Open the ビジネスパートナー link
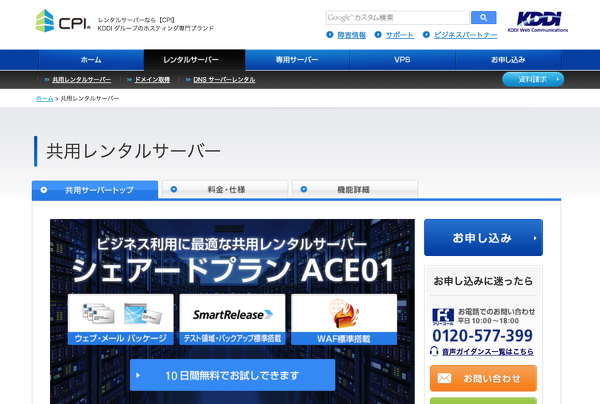This screenshot has width=600, height=404. 466,35
